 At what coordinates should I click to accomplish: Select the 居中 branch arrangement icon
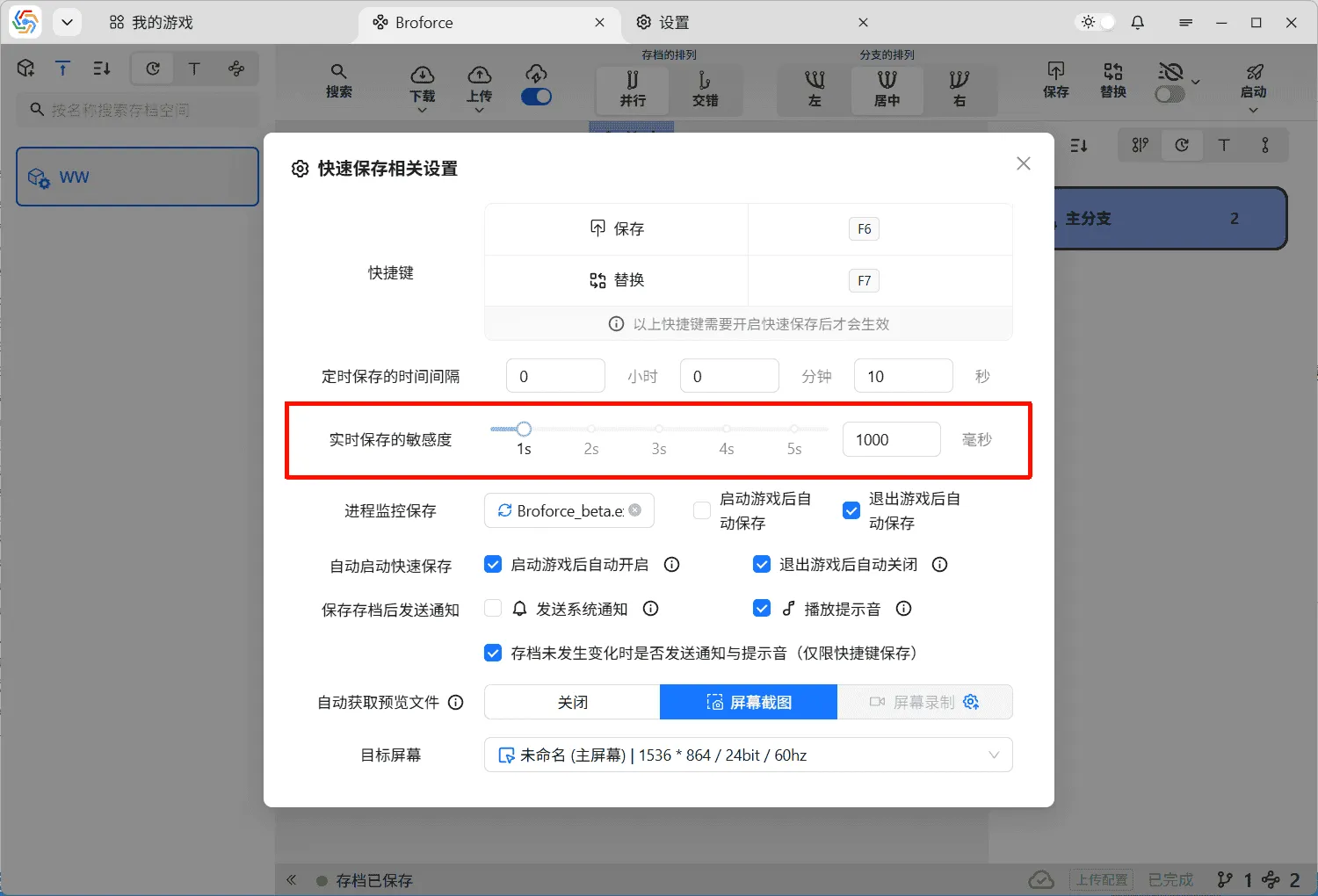pyautogui.click(x=887, y=90)
